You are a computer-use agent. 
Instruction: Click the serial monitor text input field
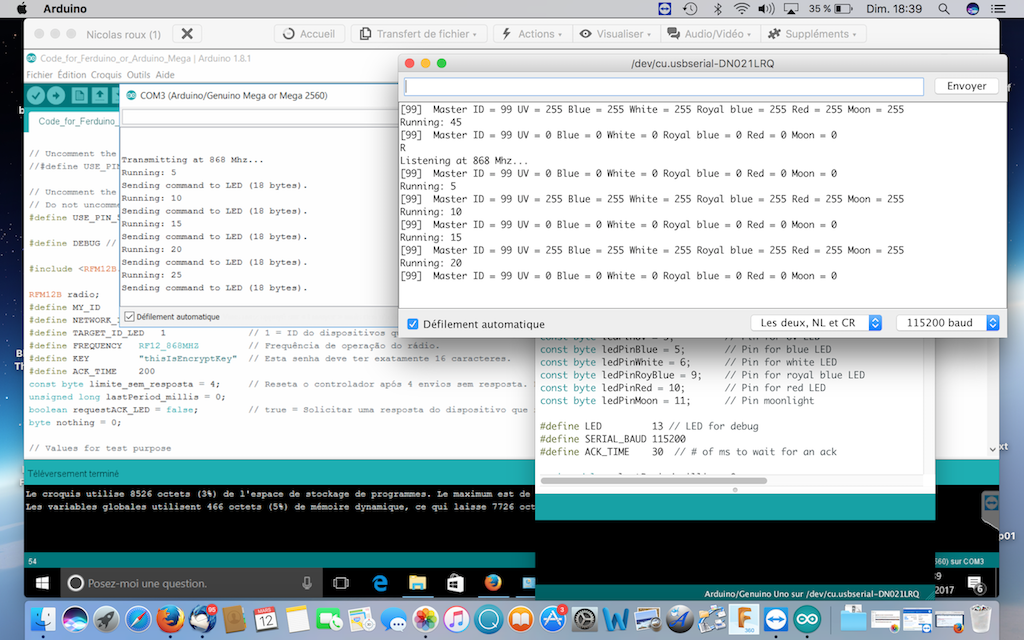point(662,86)
